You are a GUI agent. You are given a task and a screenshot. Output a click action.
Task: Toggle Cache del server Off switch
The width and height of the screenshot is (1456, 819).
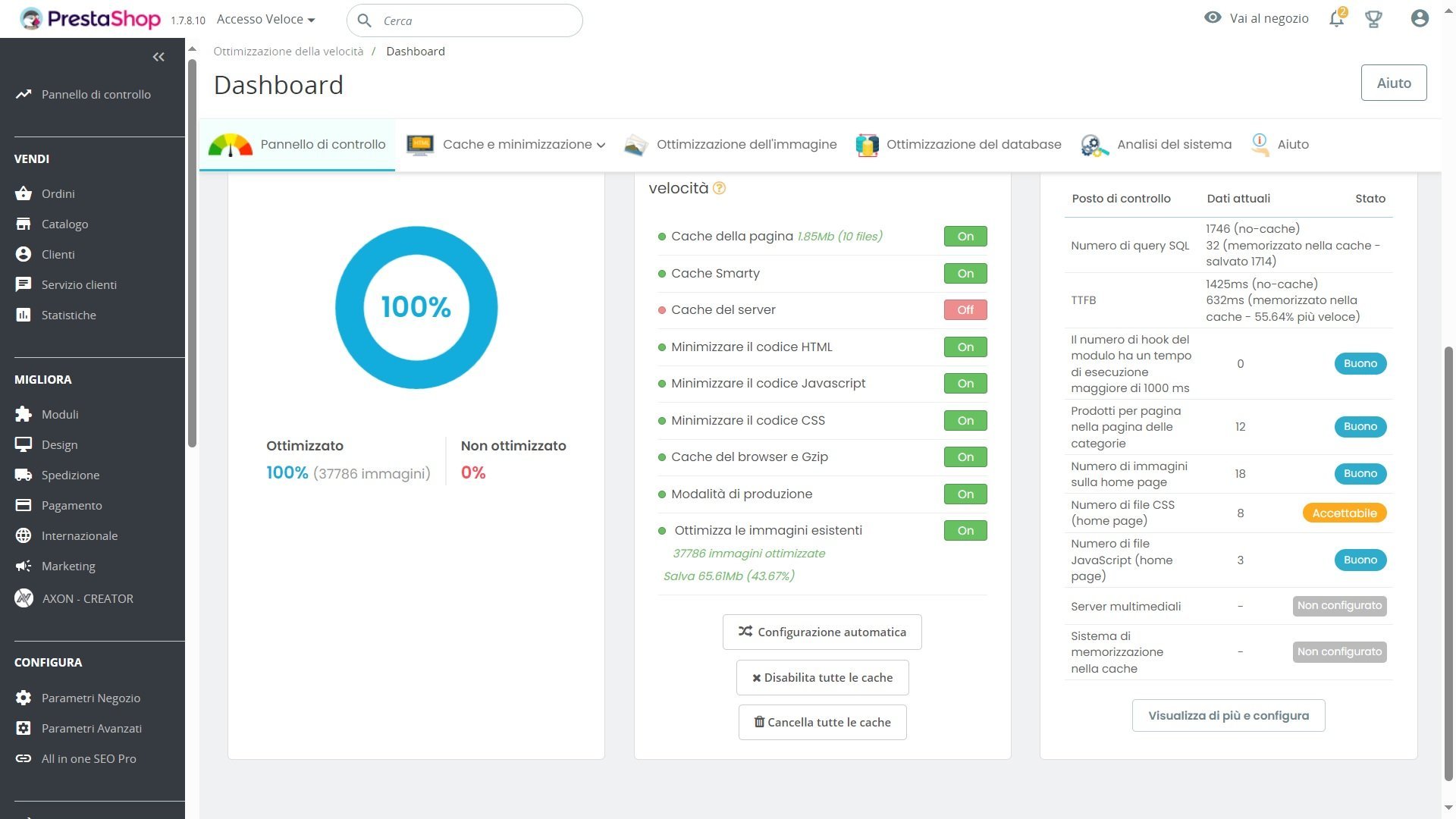[x=965, y=309]
